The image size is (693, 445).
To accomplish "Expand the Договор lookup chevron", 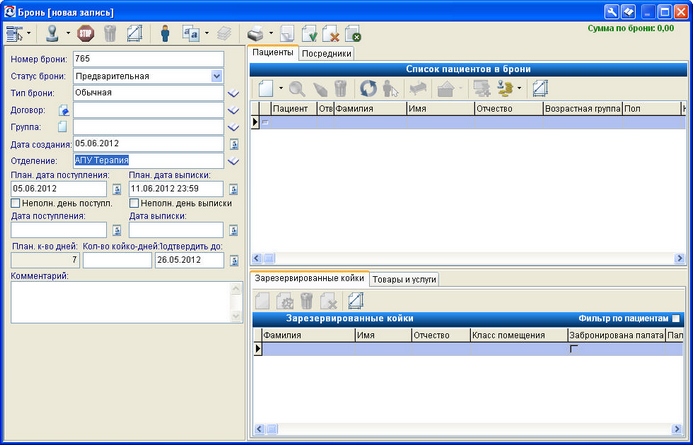I will [233, 110].
